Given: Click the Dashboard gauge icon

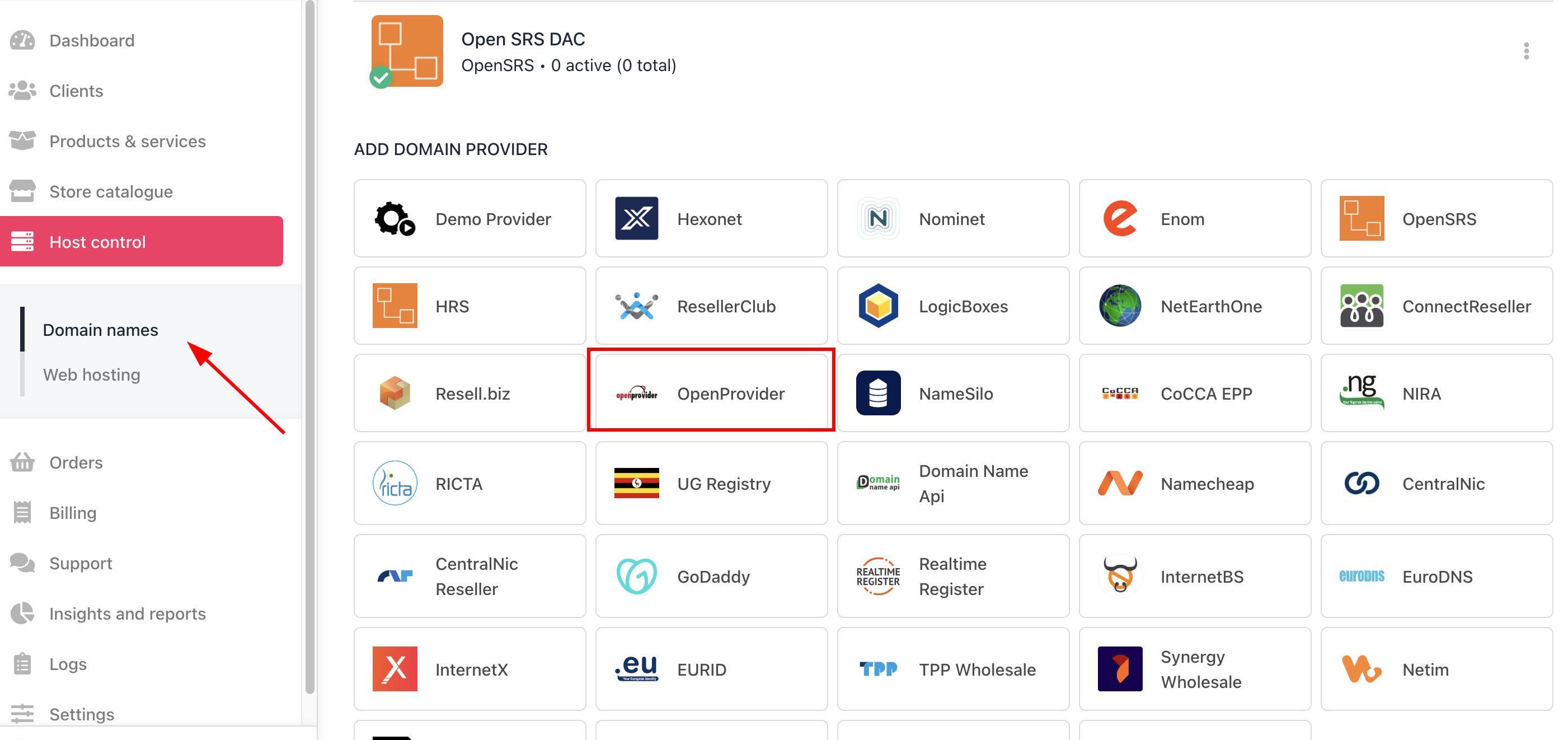Looking at the screenshot, I should (22, 40).
